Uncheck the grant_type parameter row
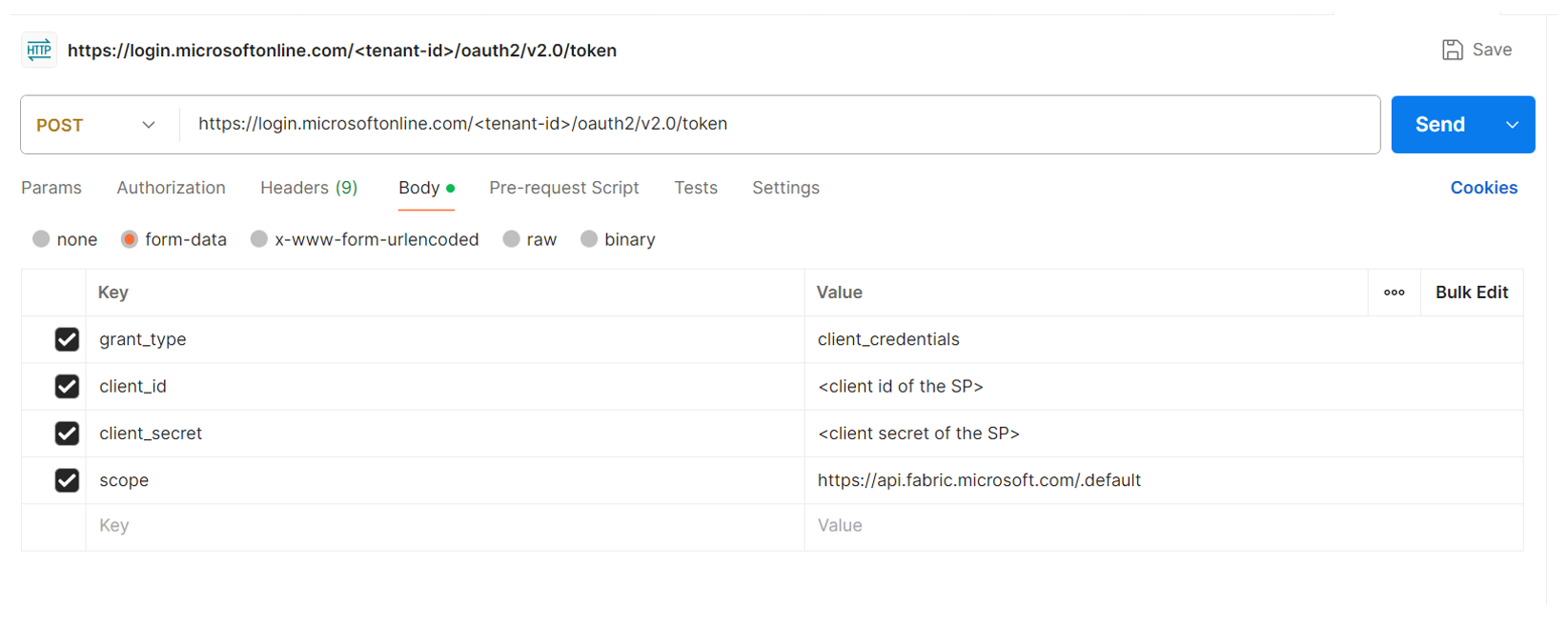The width and height of the screenshot is (1568, 627). (67, 339)
